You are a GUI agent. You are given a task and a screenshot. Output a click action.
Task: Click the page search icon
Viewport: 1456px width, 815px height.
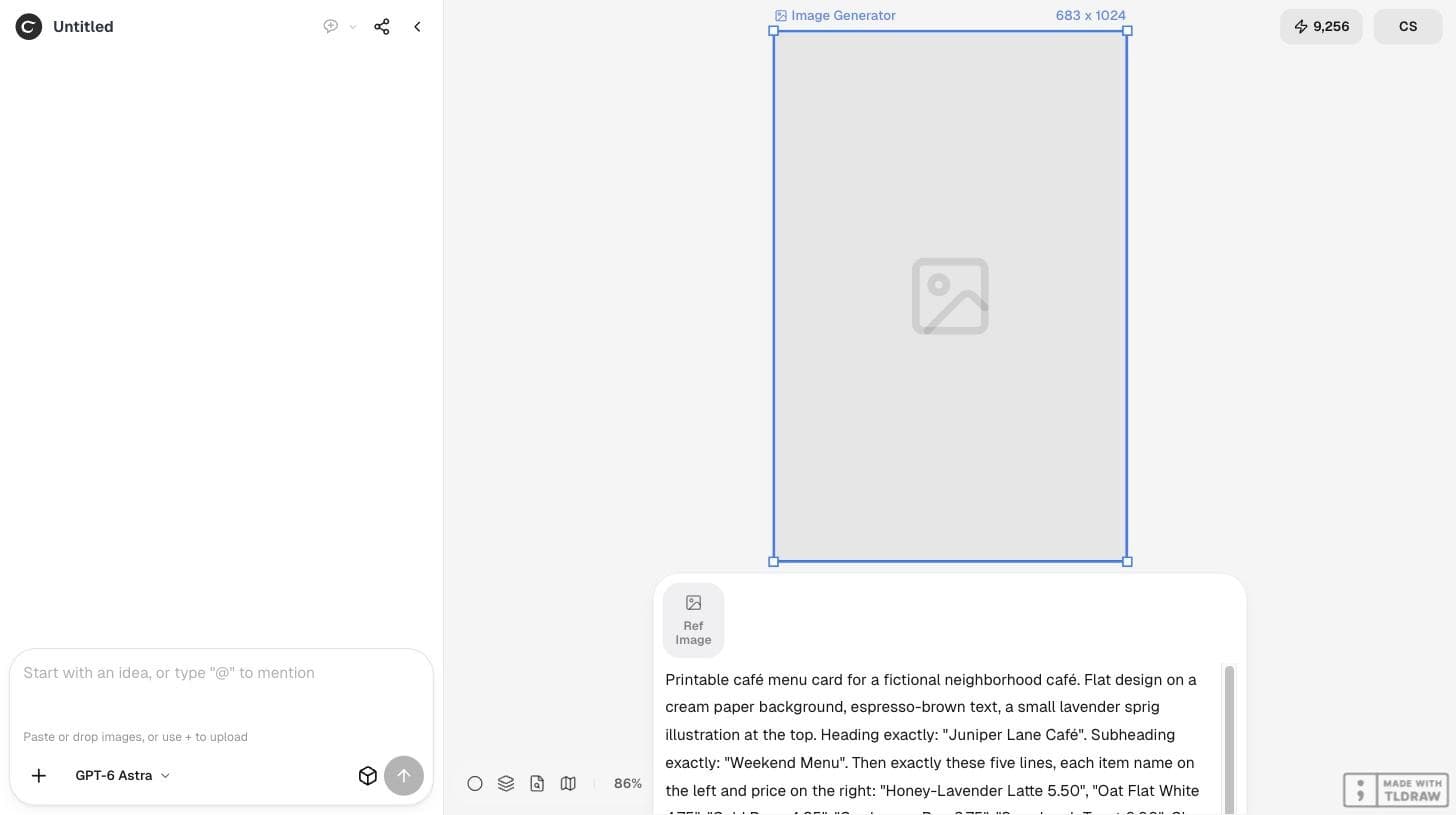click(x=537, y=784)
